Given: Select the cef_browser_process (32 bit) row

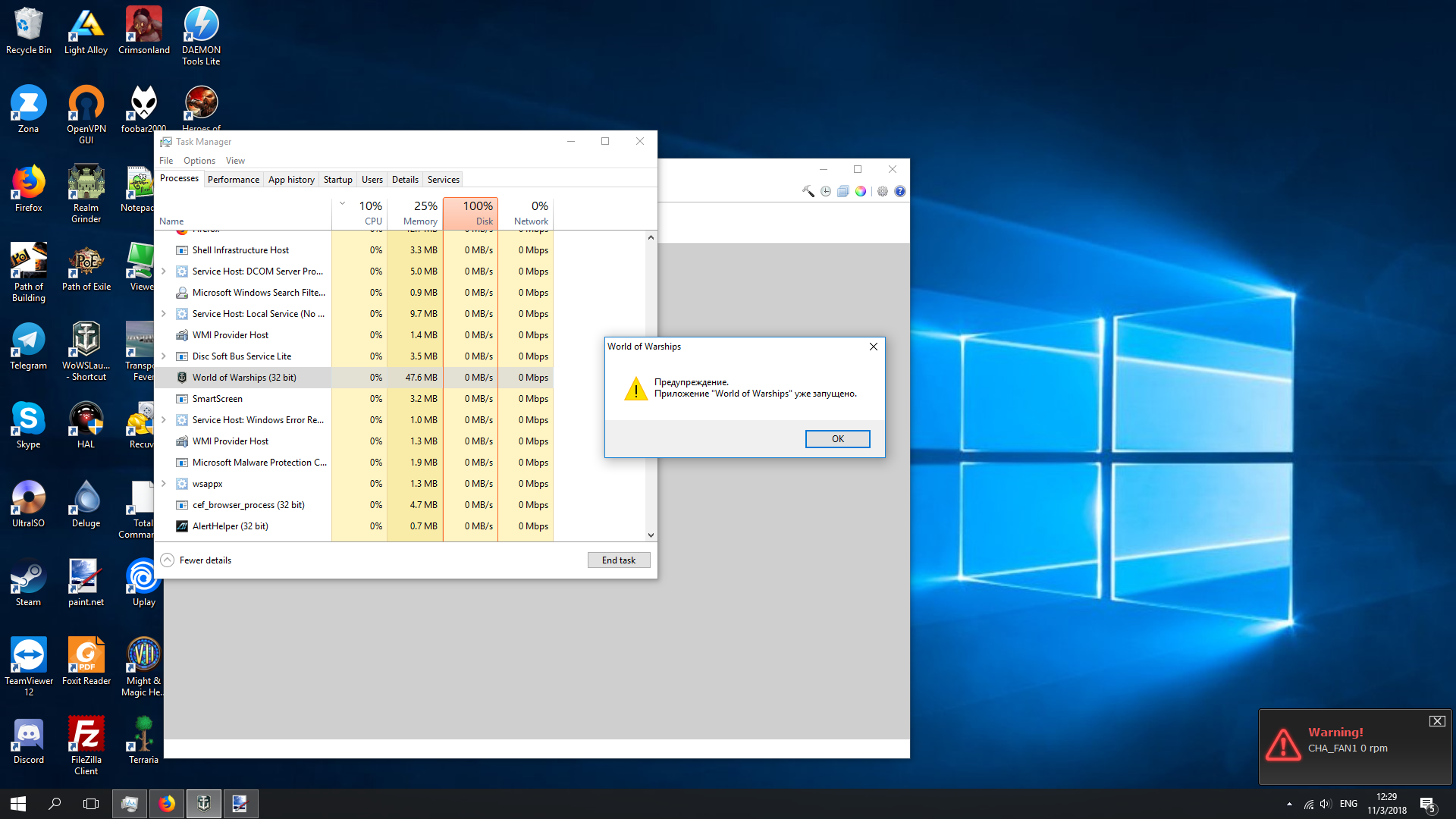Looking at the screenshot, I should pos(355,505).
